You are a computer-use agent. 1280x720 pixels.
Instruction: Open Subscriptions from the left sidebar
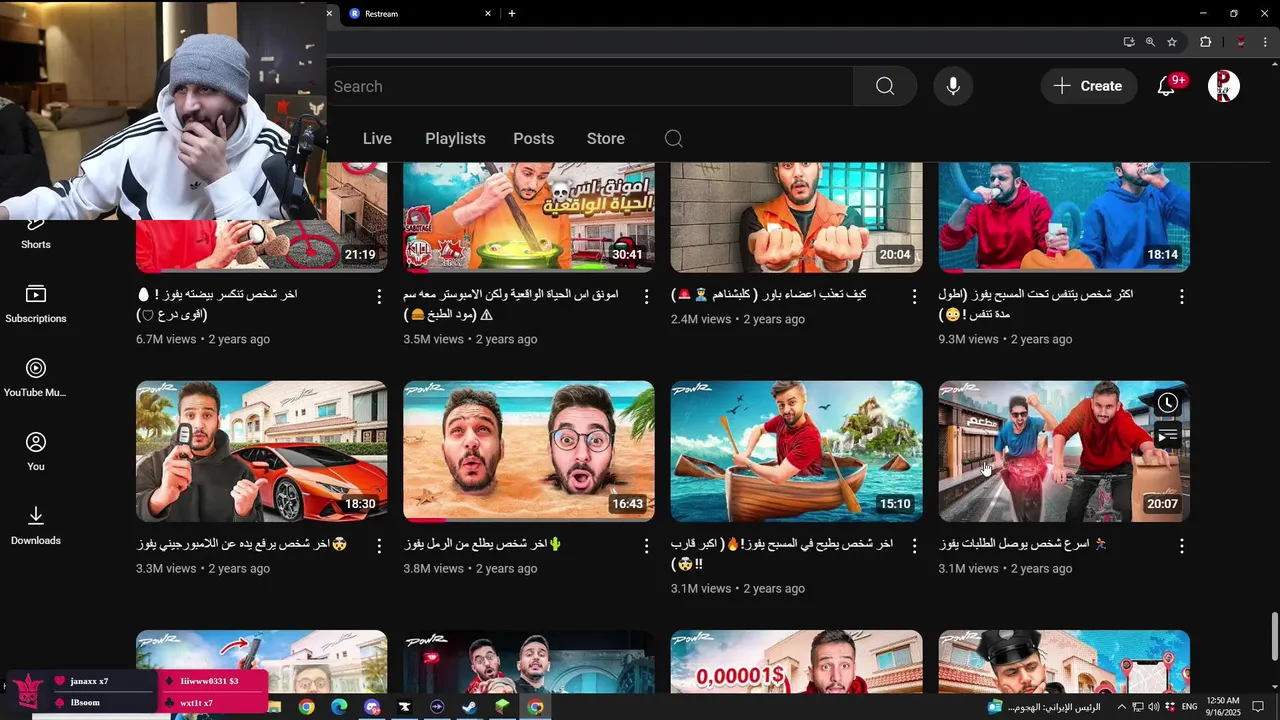click(36, 304)
